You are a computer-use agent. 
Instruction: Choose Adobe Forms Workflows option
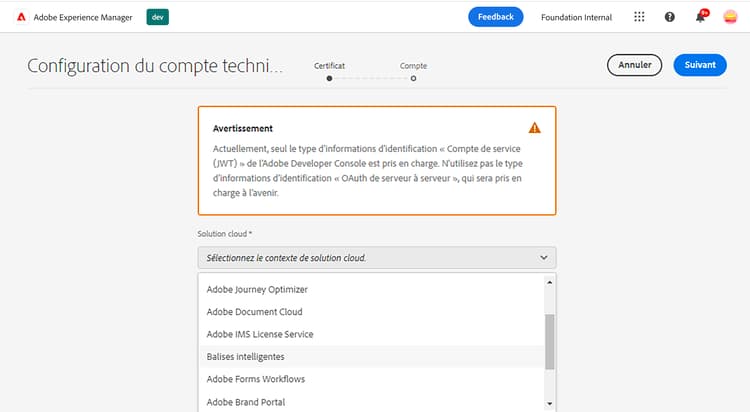[x=371, y=379]
